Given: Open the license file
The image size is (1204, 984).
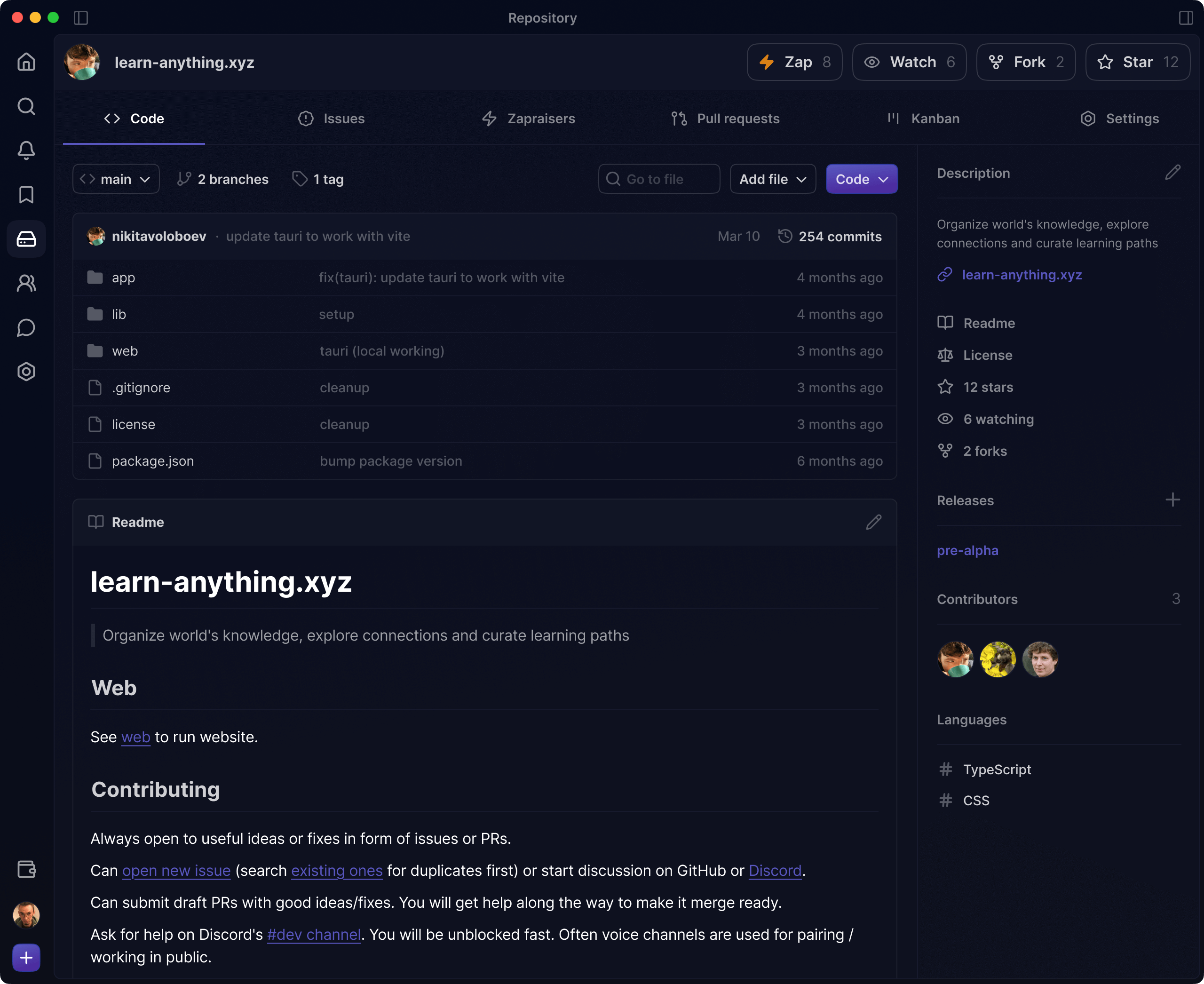Looking at the screenshot, I should tap(133, 424).
